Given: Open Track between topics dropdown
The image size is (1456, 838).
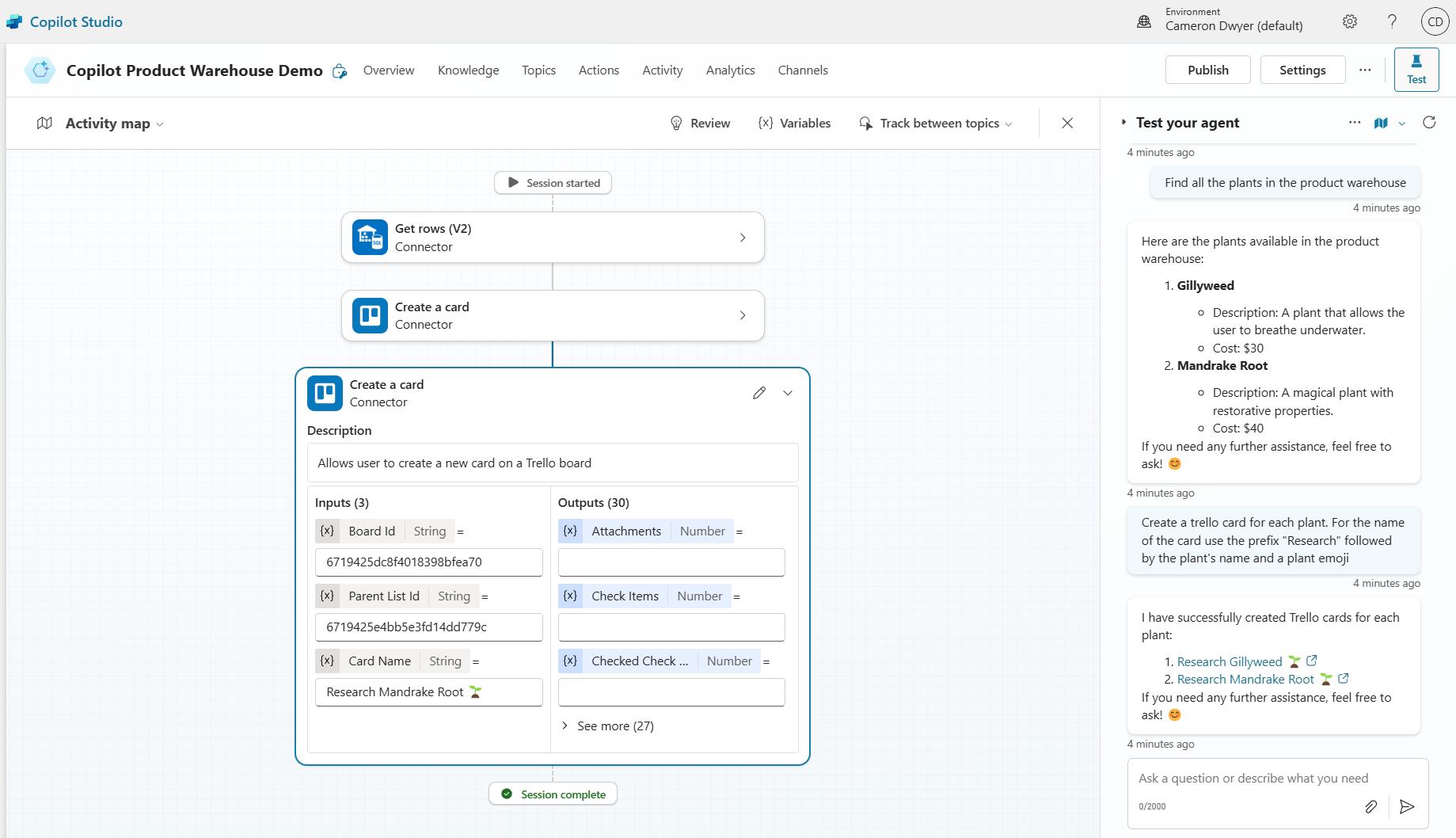Looking at the screenshot, I should pos(936,124).
